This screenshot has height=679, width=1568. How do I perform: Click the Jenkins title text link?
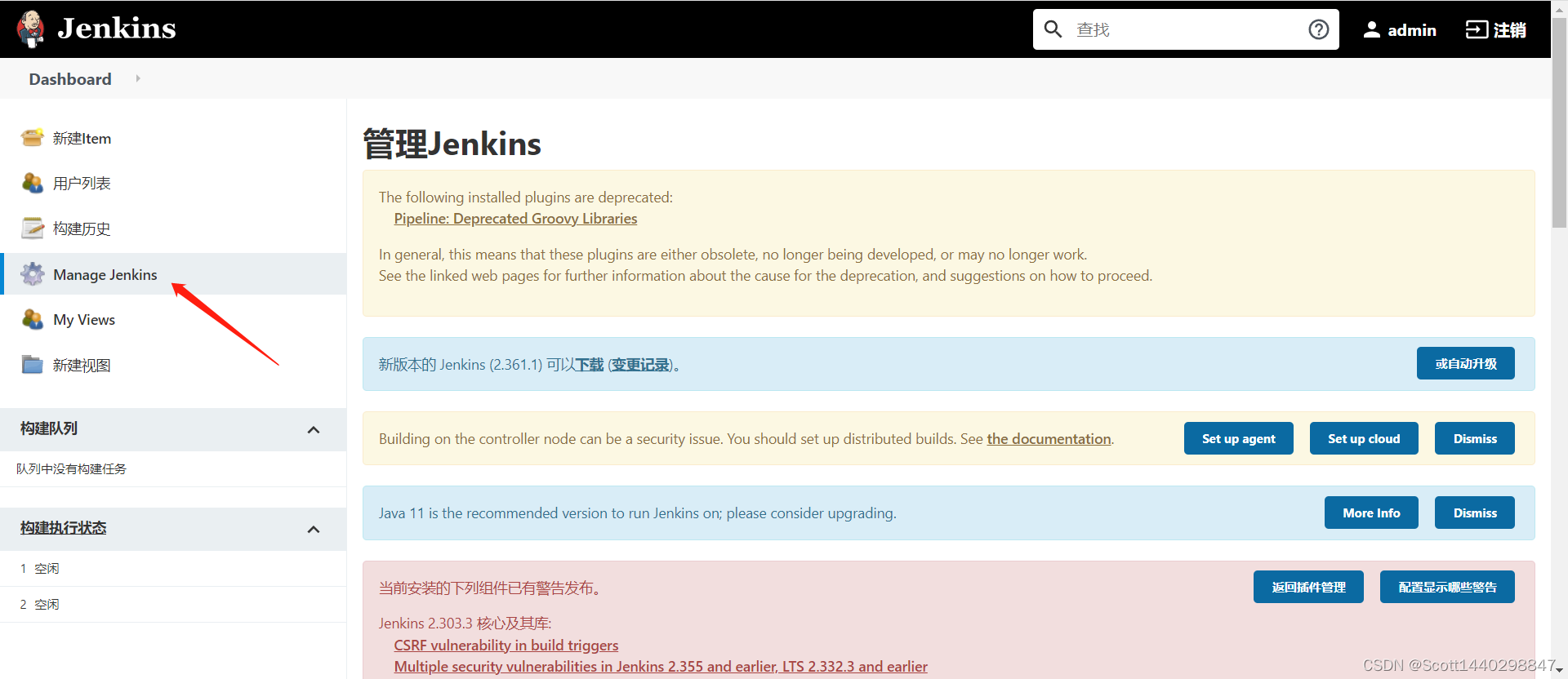117,29
